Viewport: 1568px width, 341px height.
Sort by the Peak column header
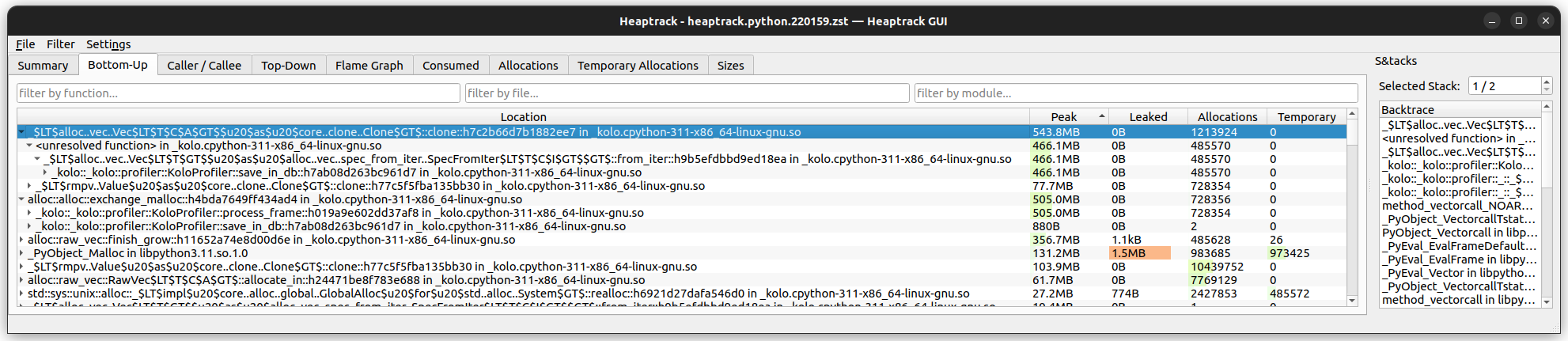coord(1069,117)
